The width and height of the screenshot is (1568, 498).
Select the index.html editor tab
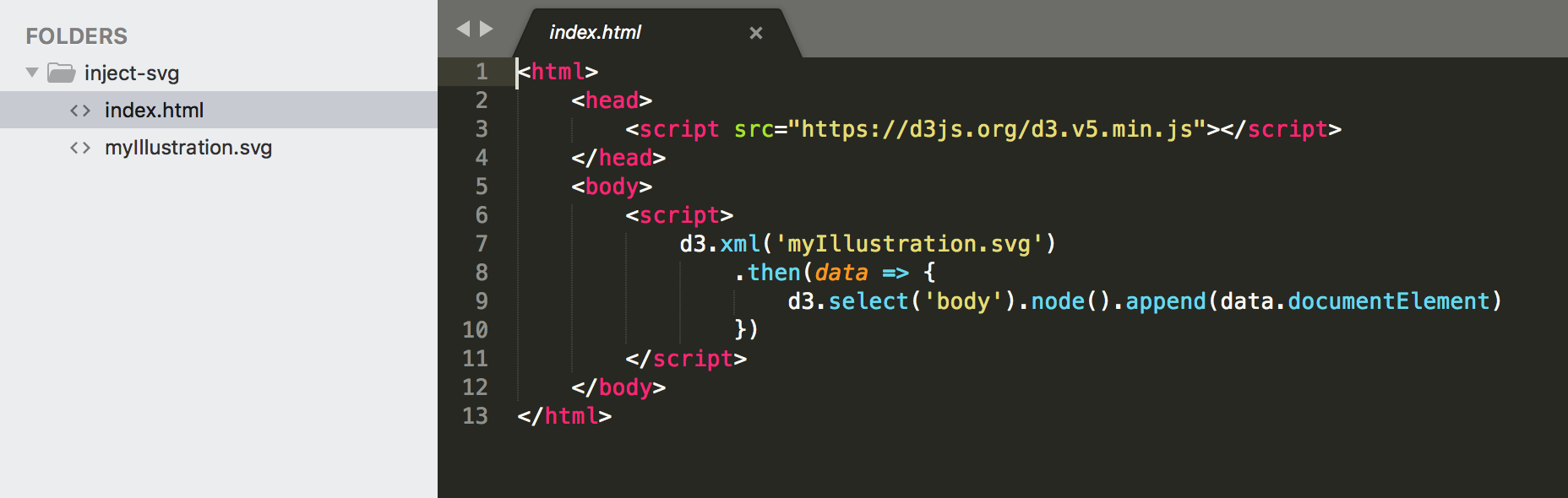(x=596, y=33)
